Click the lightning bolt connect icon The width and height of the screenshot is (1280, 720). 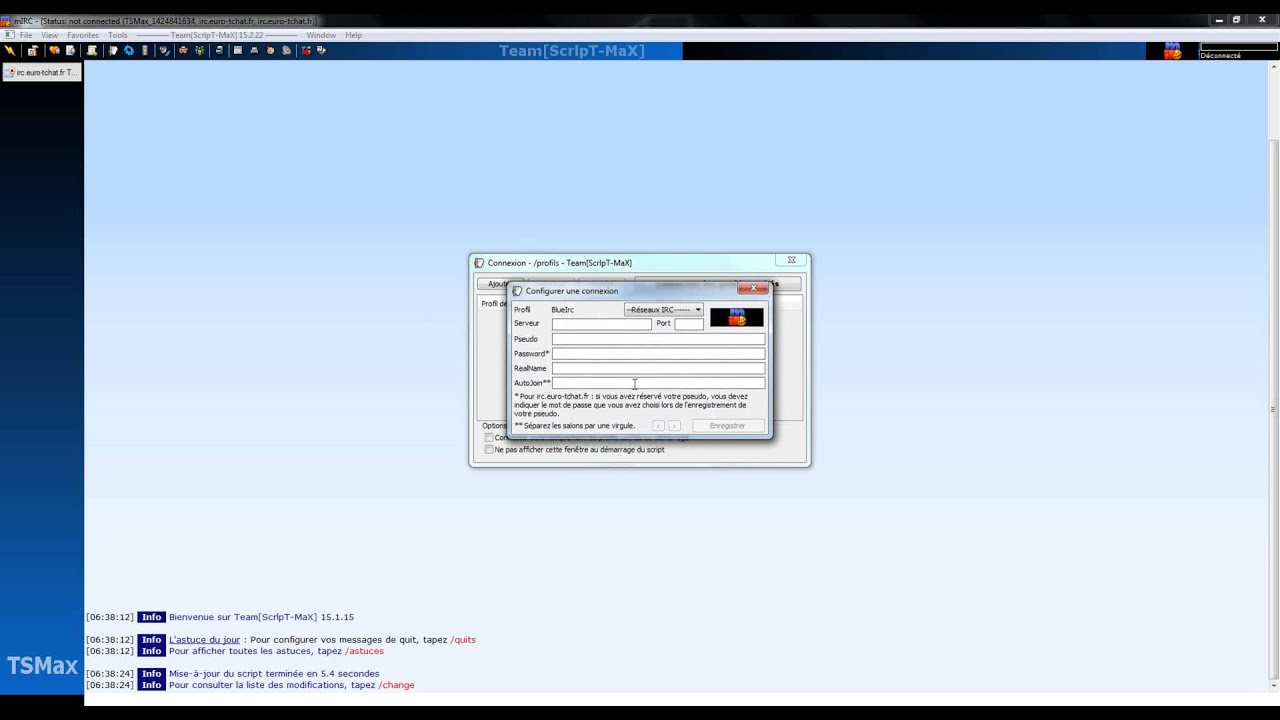(x=10, y=50)
